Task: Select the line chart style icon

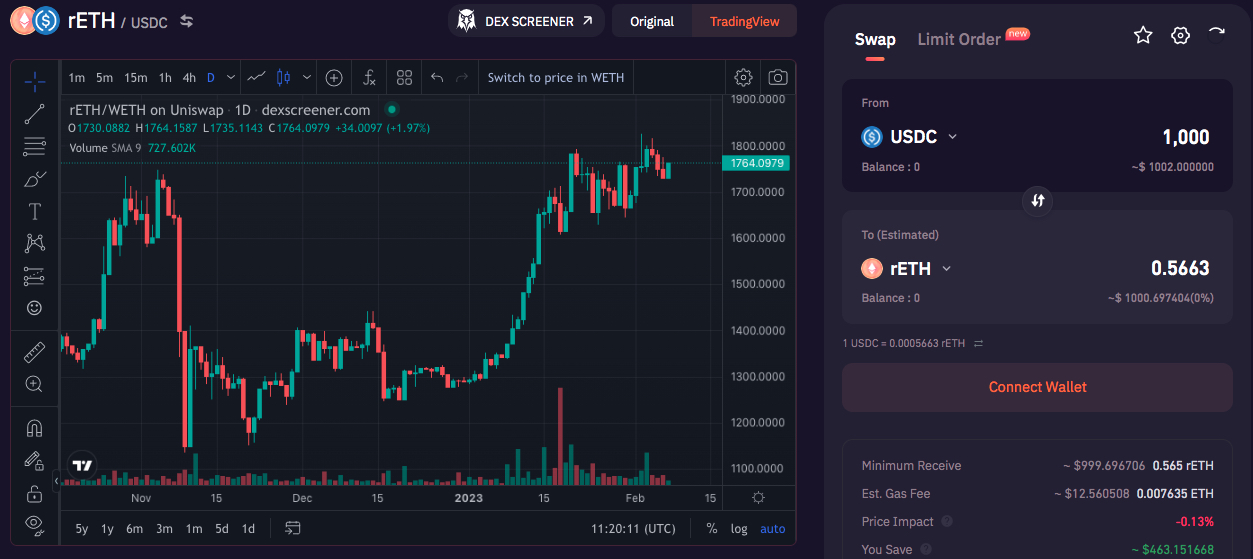Action: pyautogui.click(x=256, y=77)
